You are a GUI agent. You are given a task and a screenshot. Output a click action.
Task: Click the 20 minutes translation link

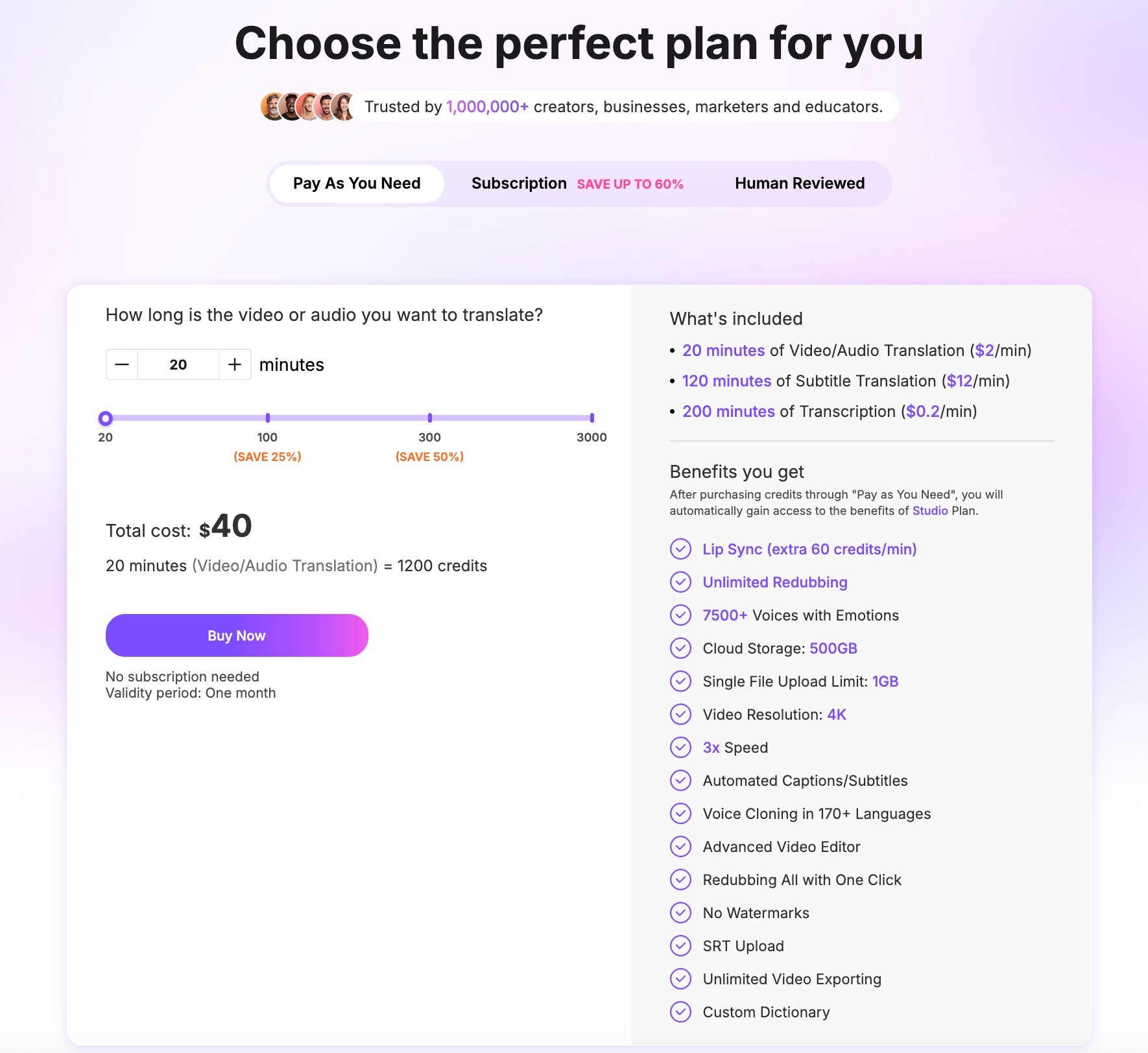tap(723, 350)
